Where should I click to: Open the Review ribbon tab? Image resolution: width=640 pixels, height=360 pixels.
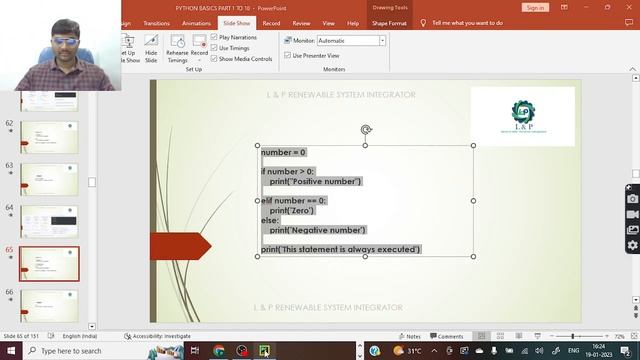pyautogui.click(x=301, y=23)
